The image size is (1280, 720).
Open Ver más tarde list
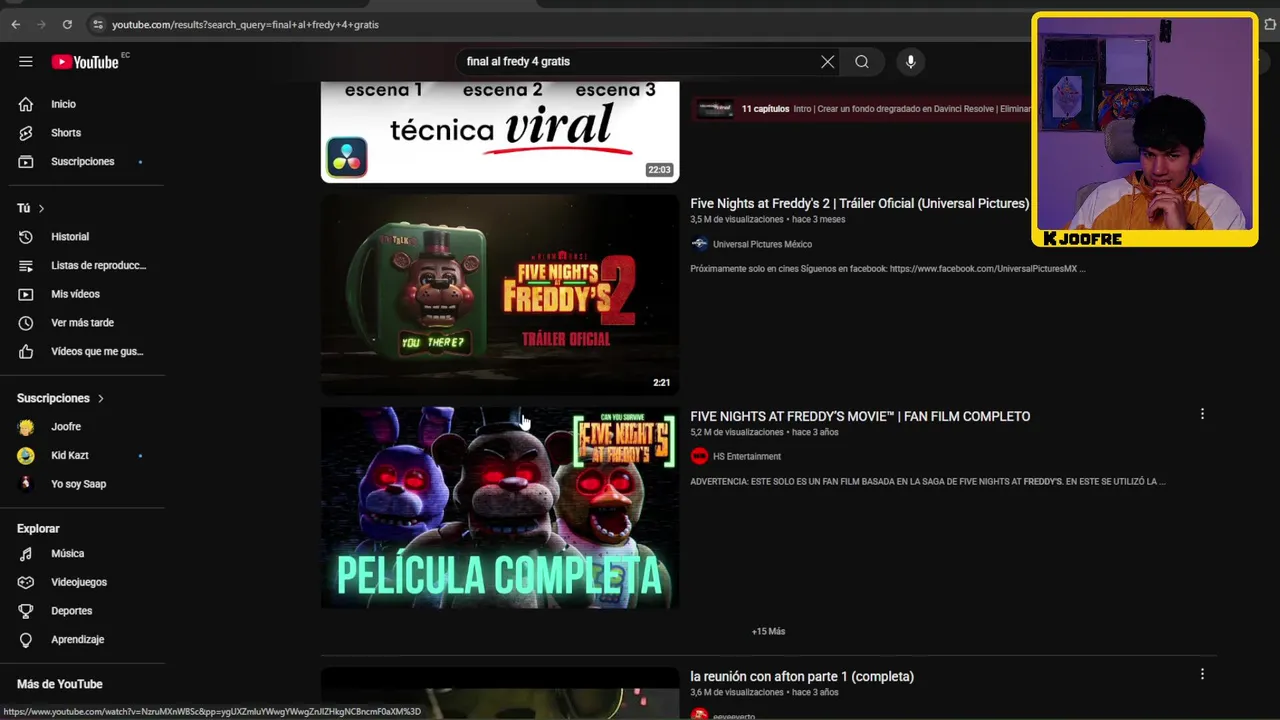pos(82,323)
